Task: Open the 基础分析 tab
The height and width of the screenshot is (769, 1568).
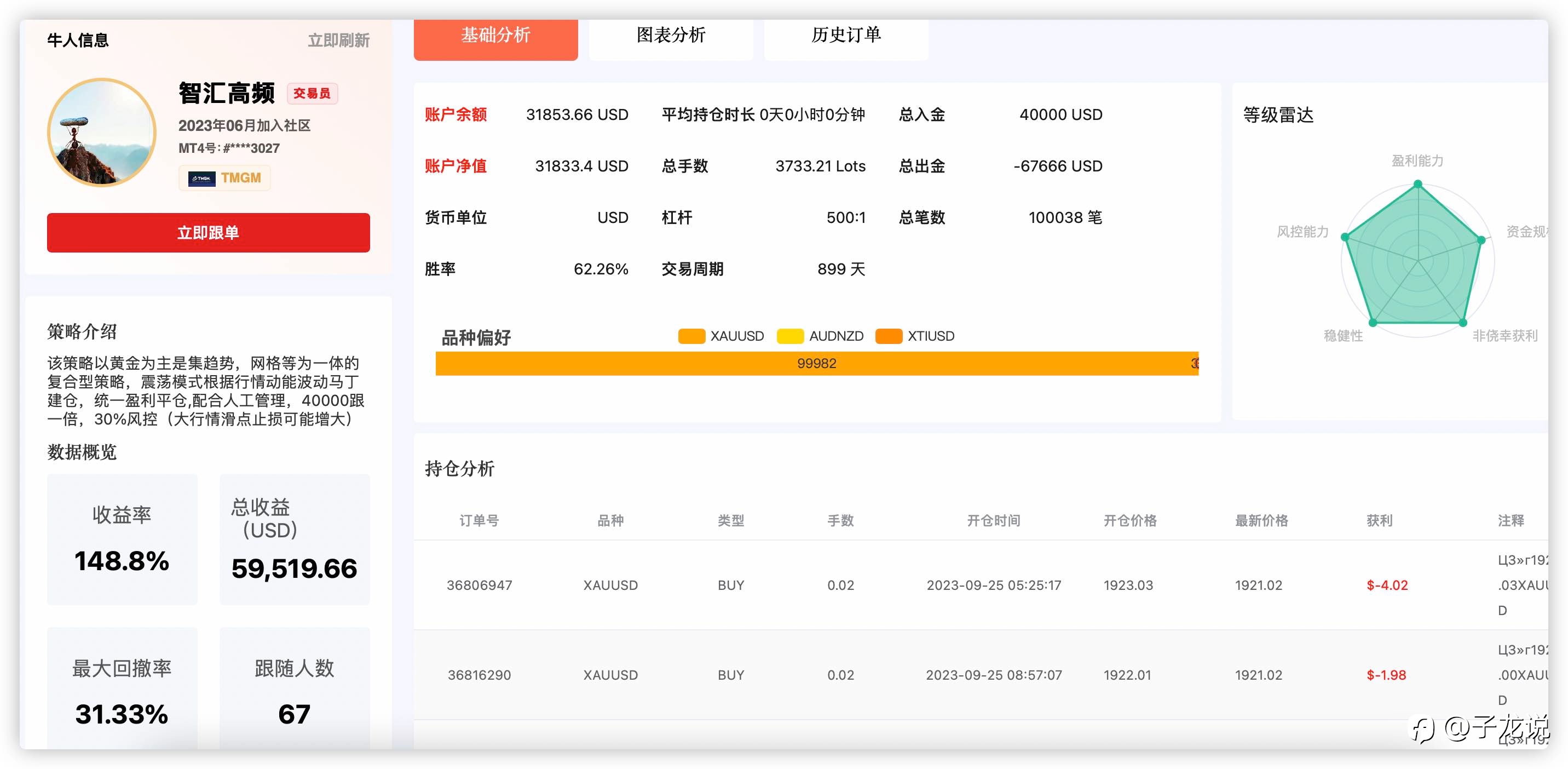Action: 495,37
